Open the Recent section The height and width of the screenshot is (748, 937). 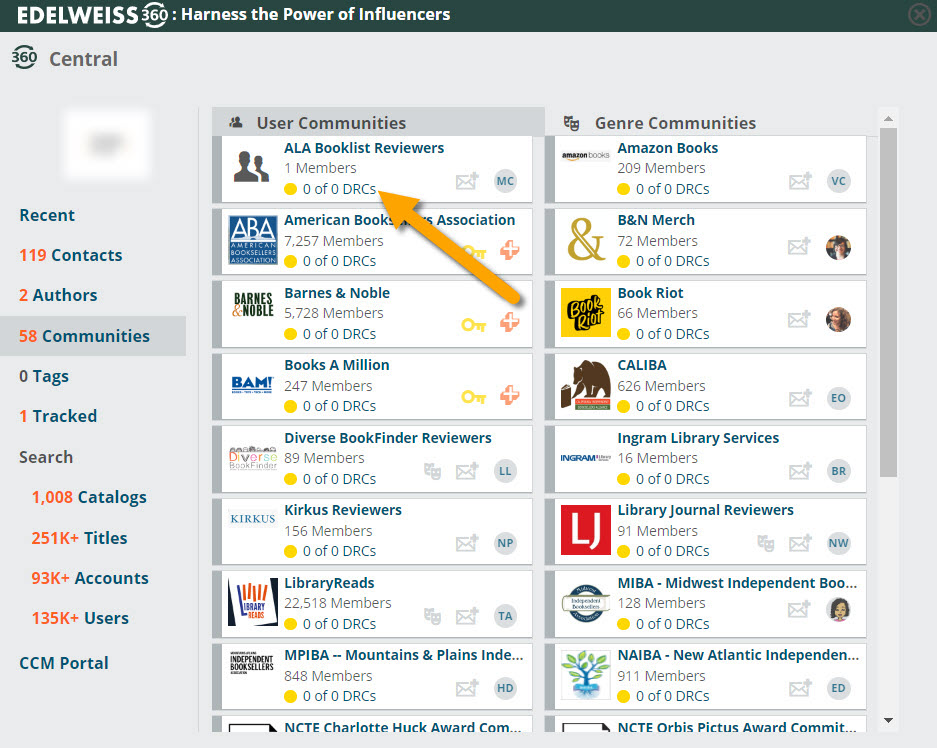pyautogui.click(x=47, y=215)
